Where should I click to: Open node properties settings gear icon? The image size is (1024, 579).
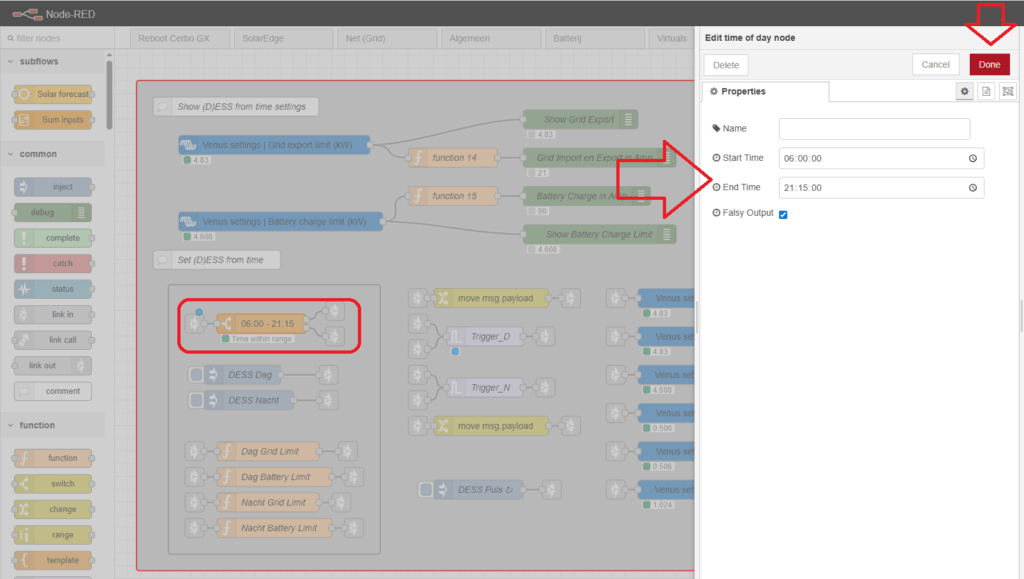(x=965, y=91)
